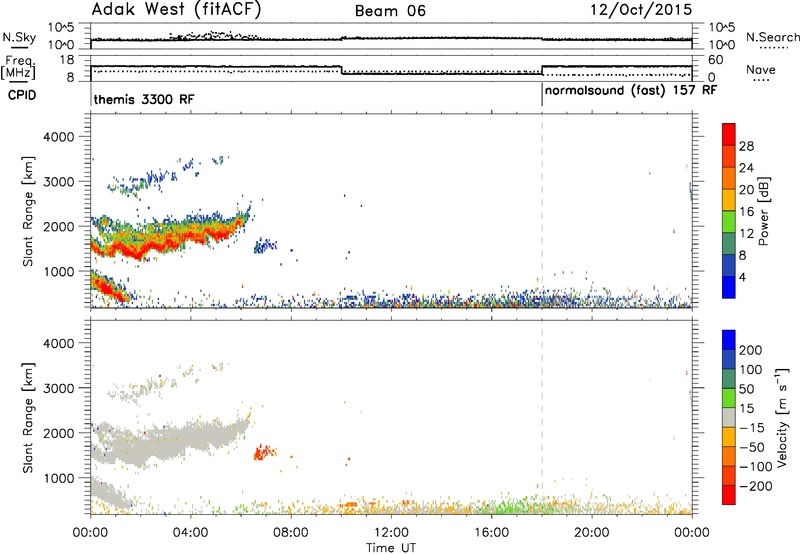The image size is (800, 554).
Task: Click the '16:00' time axis tick label
Action: 491,533
